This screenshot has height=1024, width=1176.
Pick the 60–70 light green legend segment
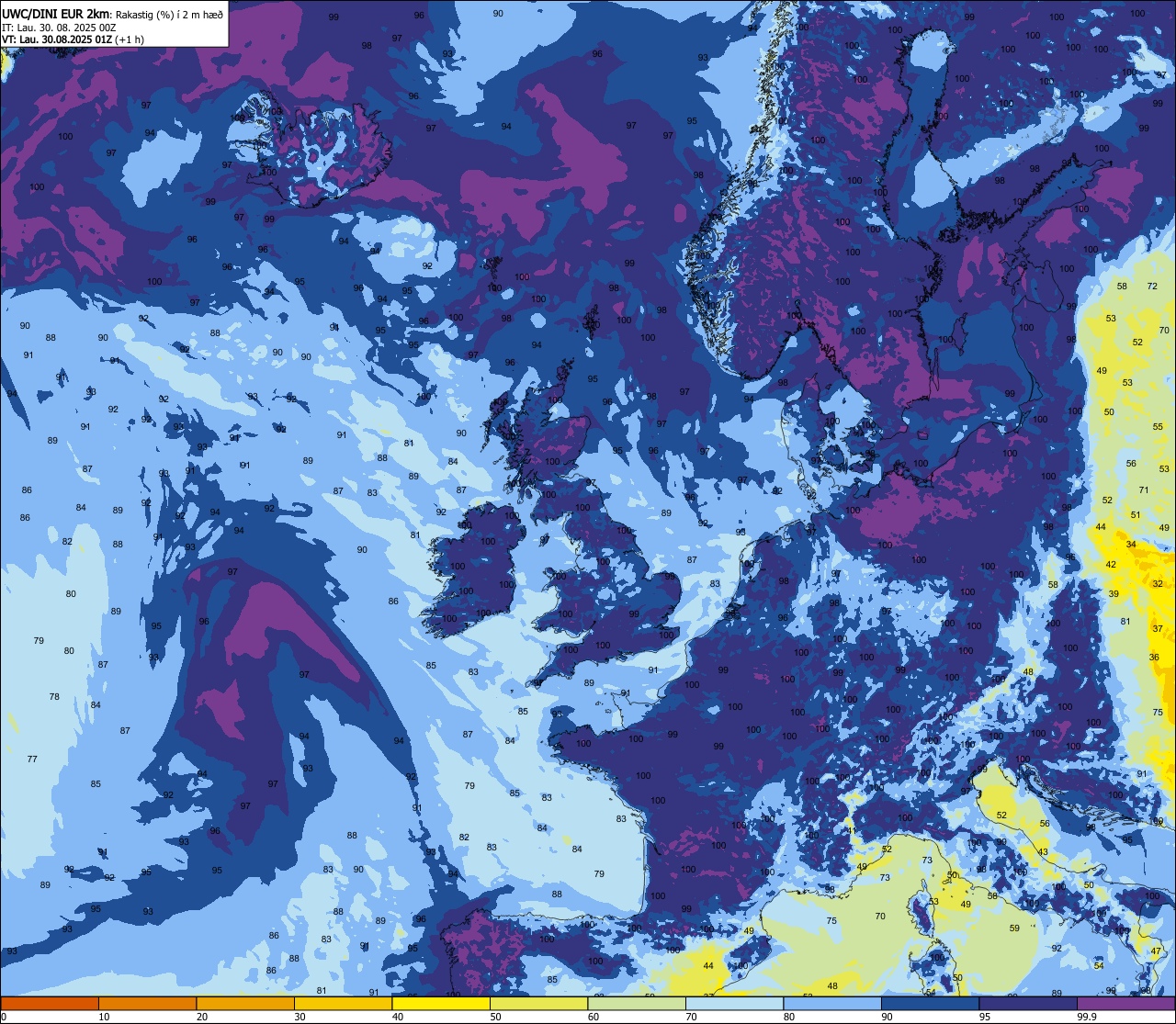[x=637, y=1004]
